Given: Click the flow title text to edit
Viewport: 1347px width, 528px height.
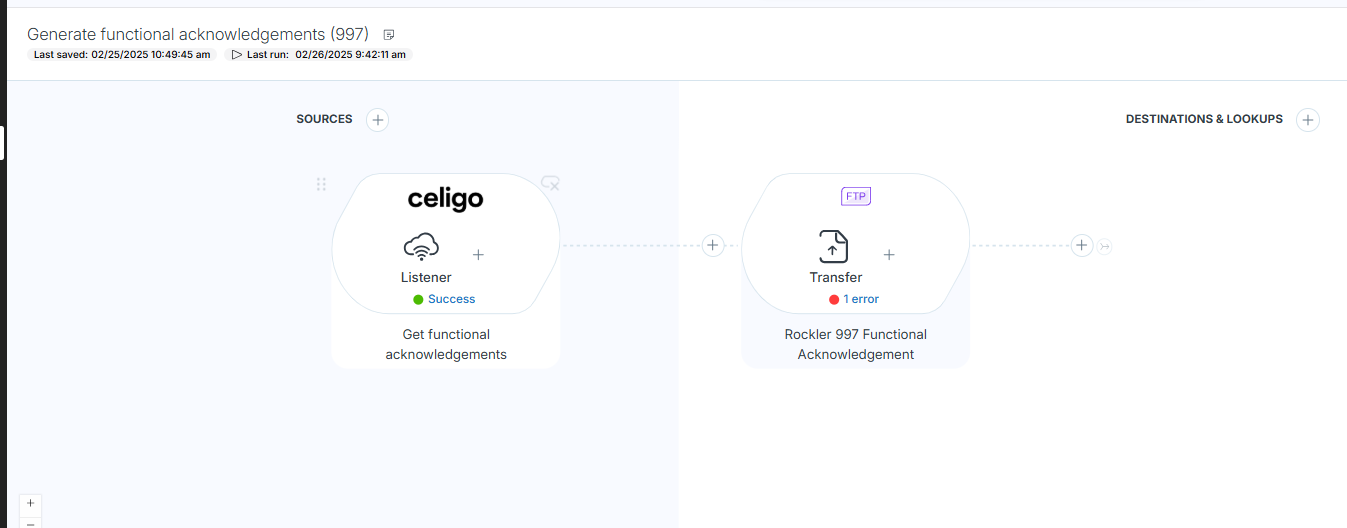Looking at the screenshot, I should (x=198, y=34).
